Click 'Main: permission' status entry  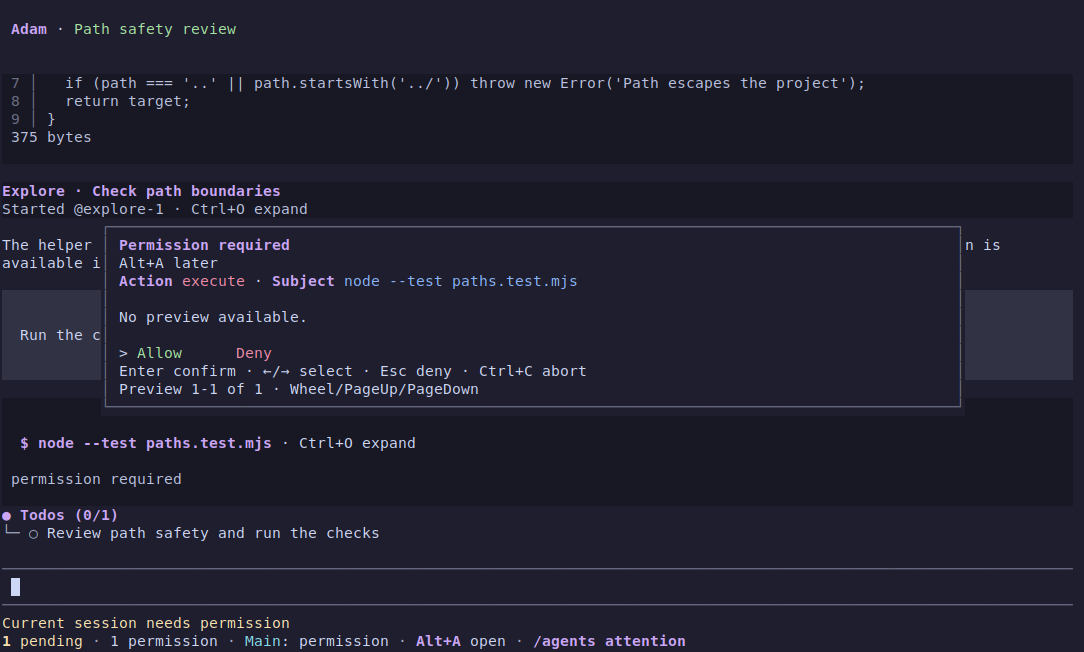click(x=317, y=641)
